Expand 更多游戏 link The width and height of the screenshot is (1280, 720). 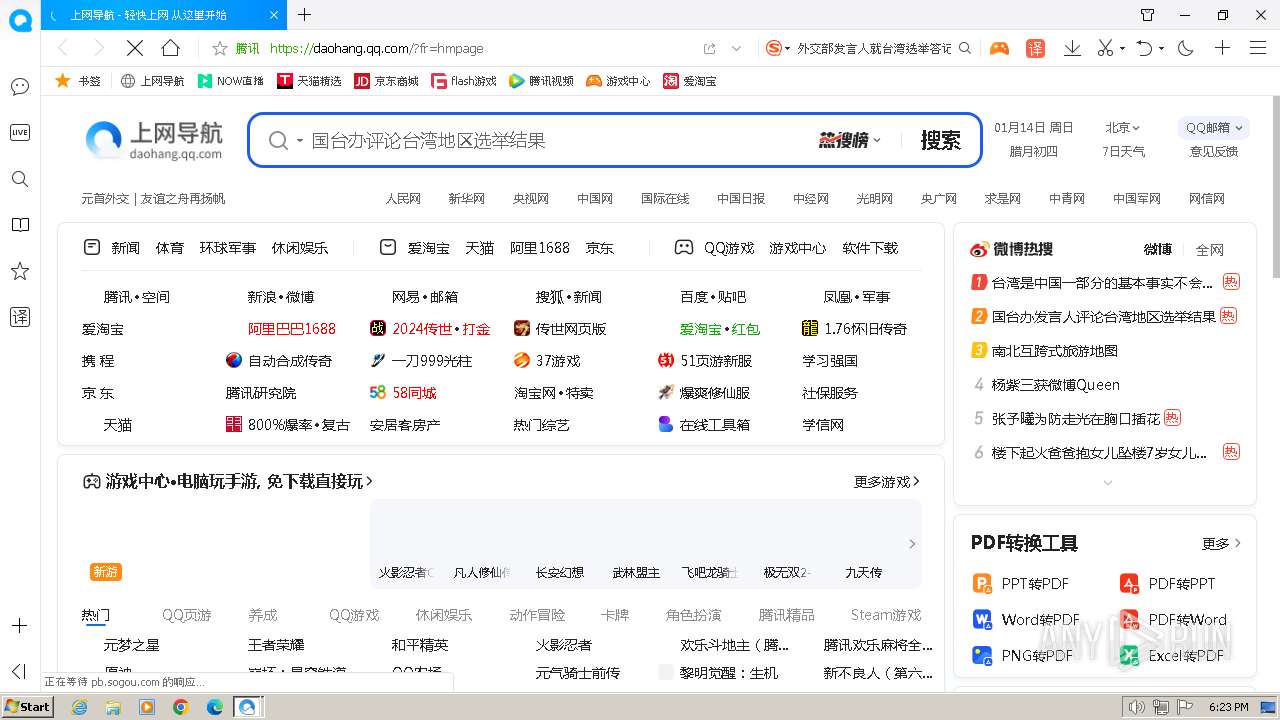[887, 481]
